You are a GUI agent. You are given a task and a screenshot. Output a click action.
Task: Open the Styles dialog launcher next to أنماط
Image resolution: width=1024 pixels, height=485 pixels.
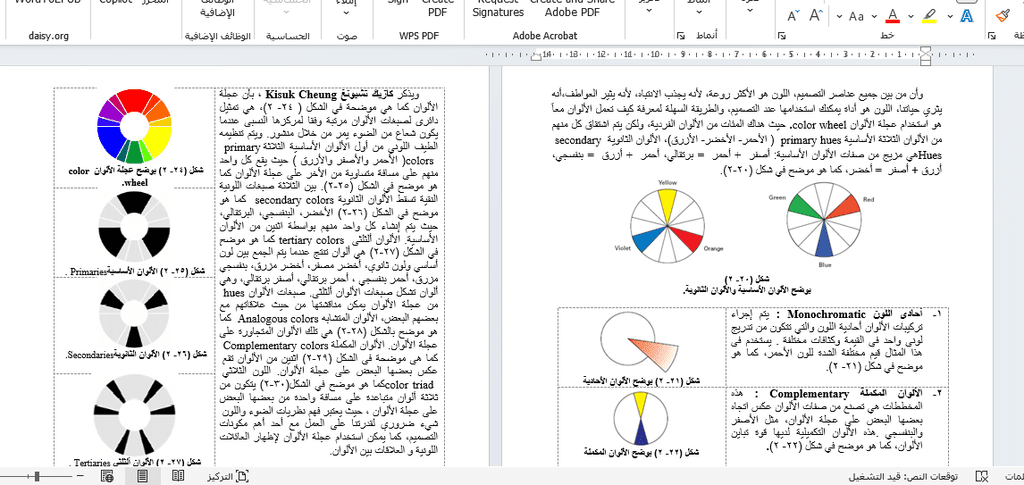point(681,36)
